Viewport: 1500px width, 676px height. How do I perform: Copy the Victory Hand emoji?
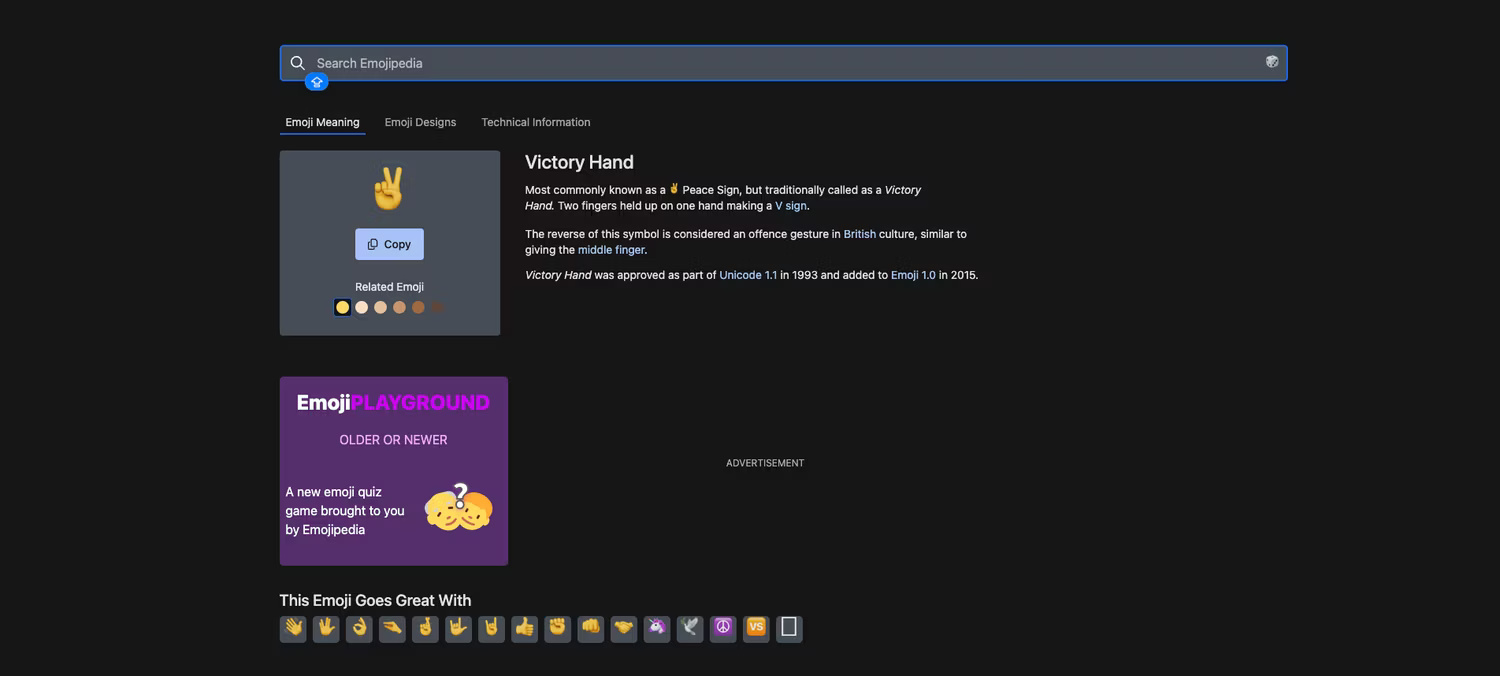pyautogui.click(x=389, y=243)
